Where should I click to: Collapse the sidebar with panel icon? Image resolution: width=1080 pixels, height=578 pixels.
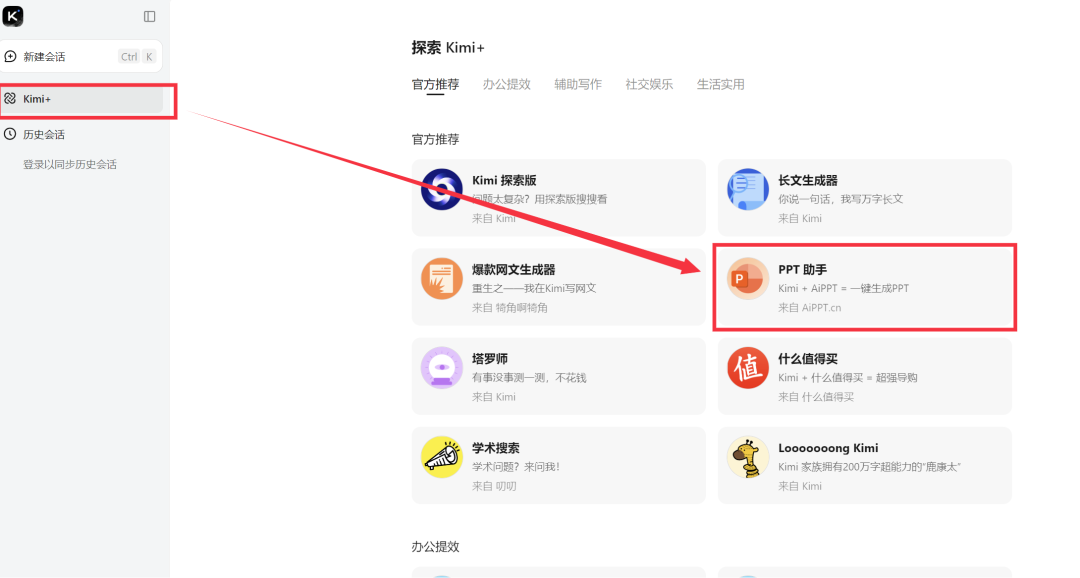149,17
